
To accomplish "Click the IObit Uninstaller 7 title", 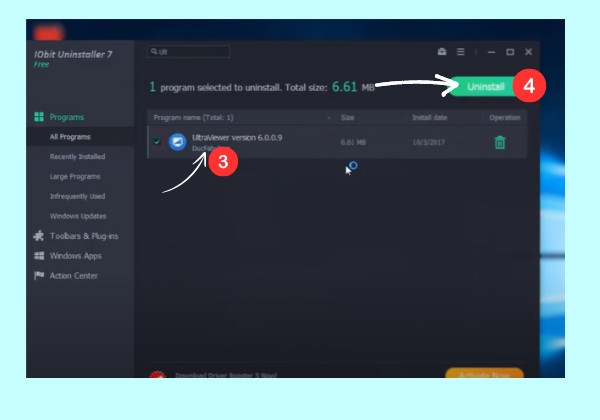I will click(x=73, y=54).
